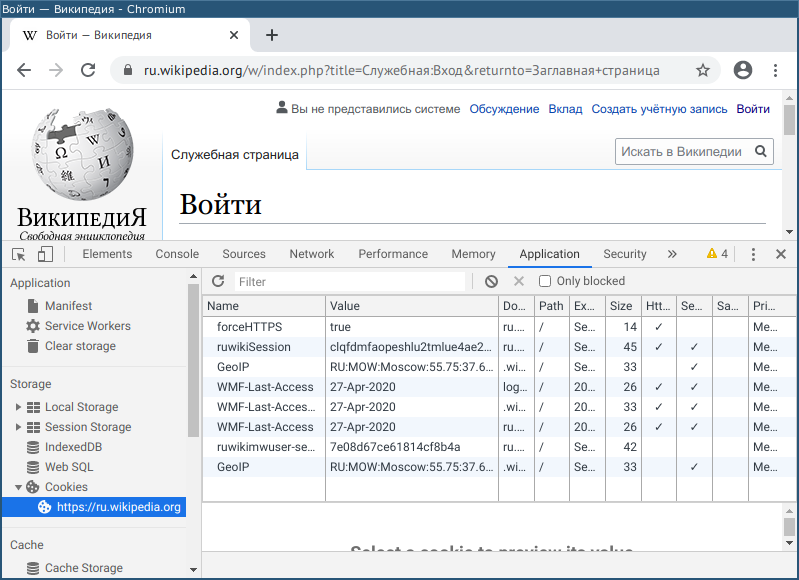
Task: Switch to the Security tab
Action: (x=625, y=254)
